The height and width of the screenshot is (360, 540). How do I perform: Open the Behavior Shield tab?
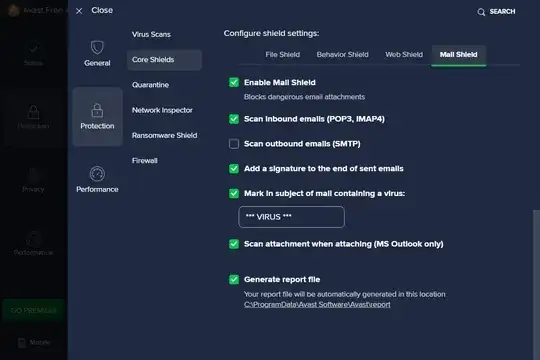(x=342, y=54)
